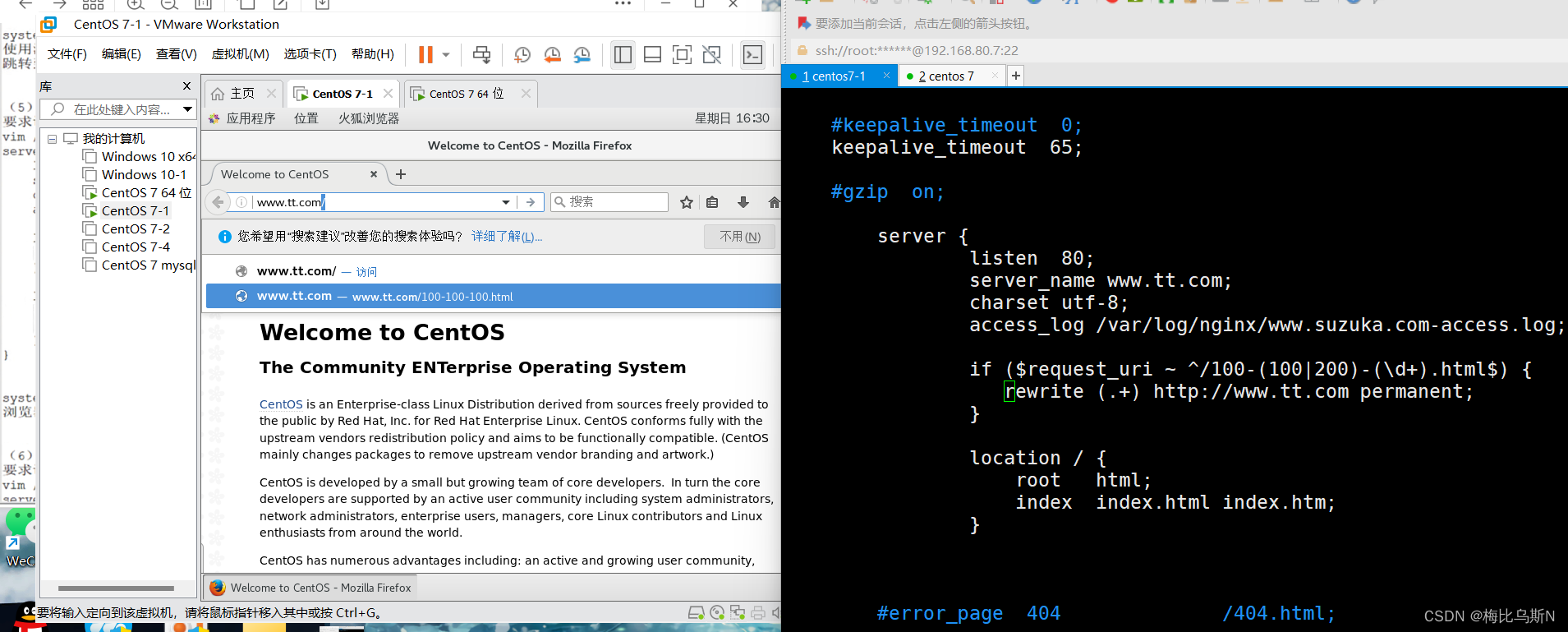Close the Welcome to CentOS Firefox tab
1568x632 pixels.
[374, 174]
